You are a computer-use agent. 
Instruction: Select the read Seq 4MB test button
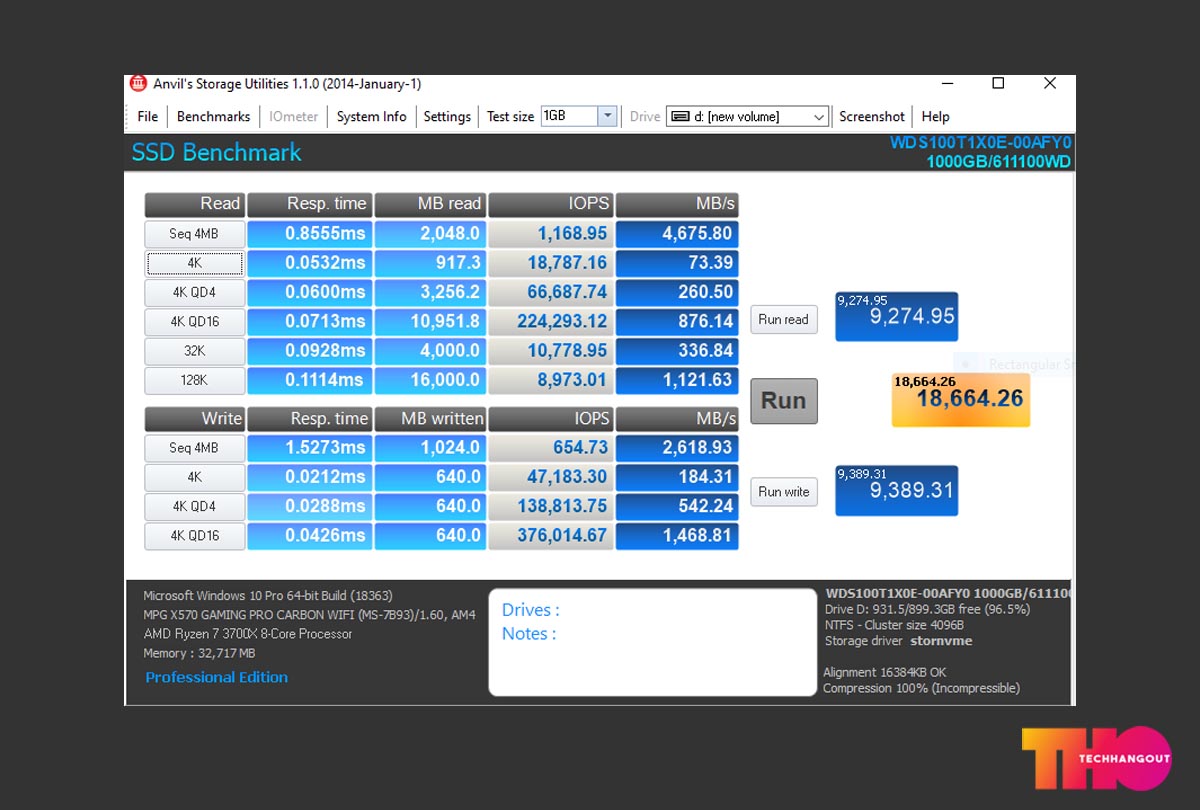click(x=194, y=234)
